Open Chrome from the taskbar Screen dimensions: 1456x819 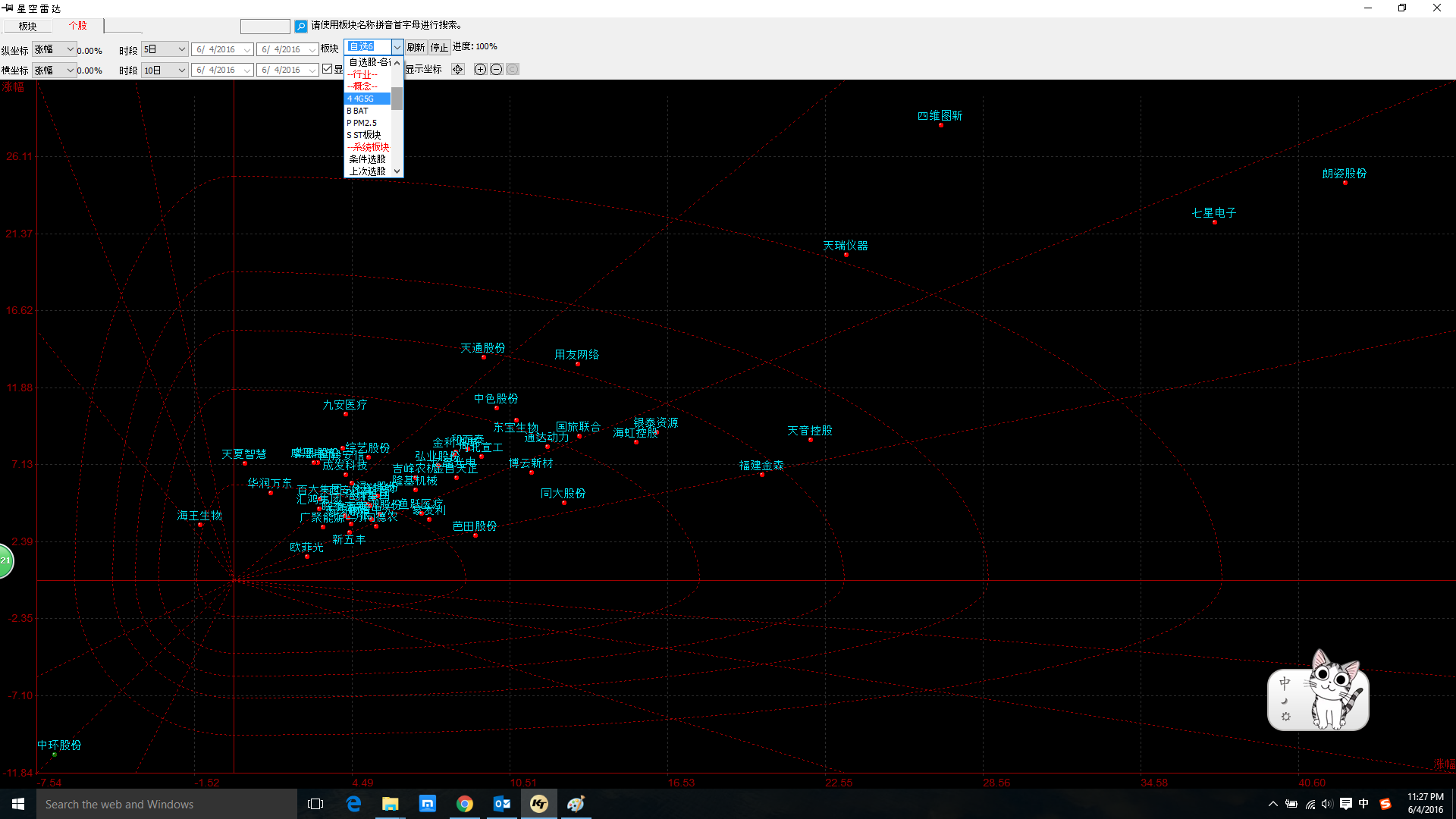pyautogui.click(x=465, y=804)
